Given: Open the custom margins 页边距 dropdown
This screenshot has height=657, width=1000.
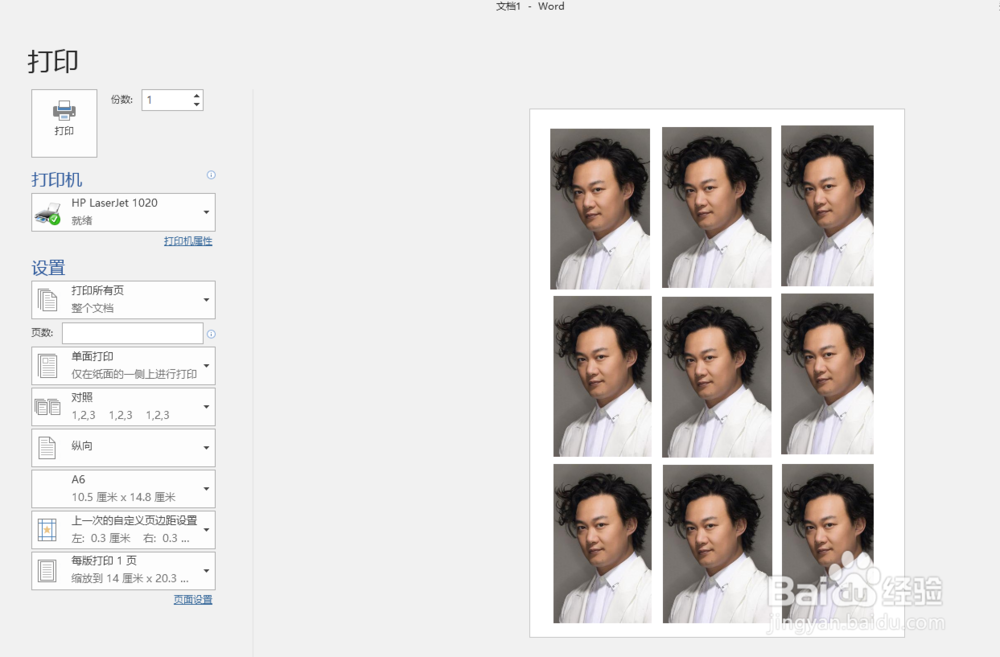Looking at the screenshot, I should point(123,529).
